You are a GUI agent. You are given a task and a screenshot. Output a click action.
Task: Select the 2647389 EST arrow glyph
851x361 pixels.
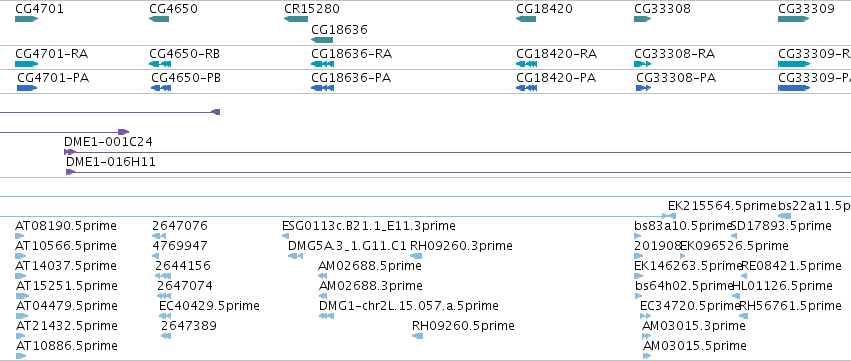pos(166,336)
